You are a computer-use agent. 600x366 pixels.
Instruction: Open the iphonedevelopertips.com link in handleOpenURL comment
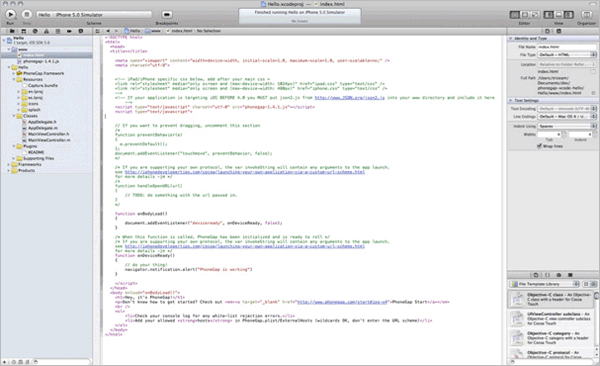tap(245, 172)
